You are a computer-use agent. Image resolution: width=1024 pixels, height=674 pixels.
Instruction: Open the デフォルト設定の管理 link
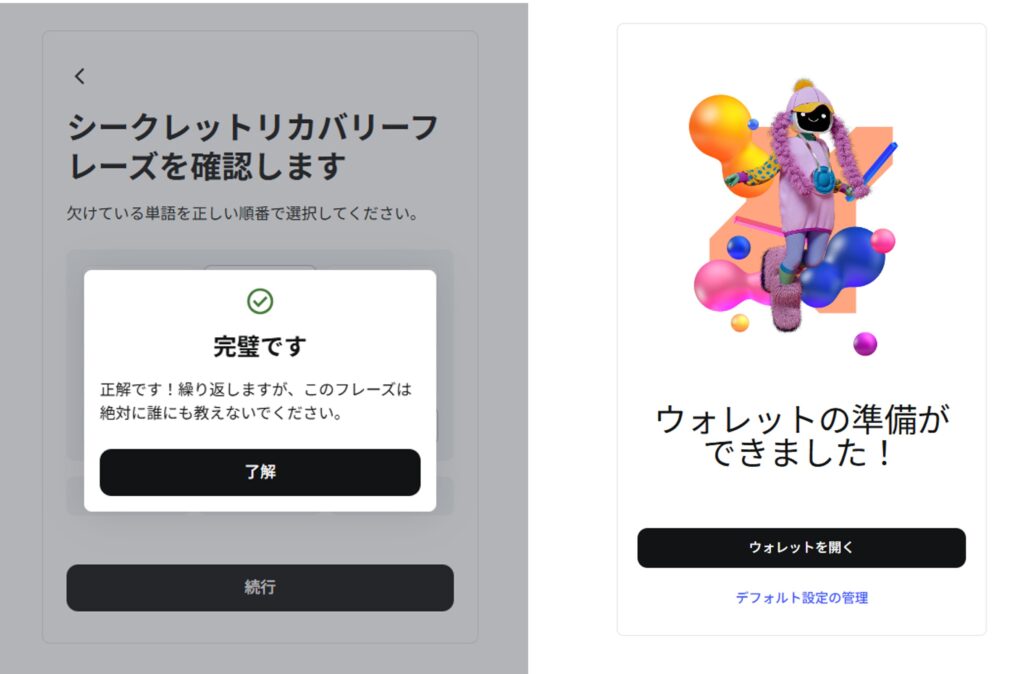click(801, 598)
